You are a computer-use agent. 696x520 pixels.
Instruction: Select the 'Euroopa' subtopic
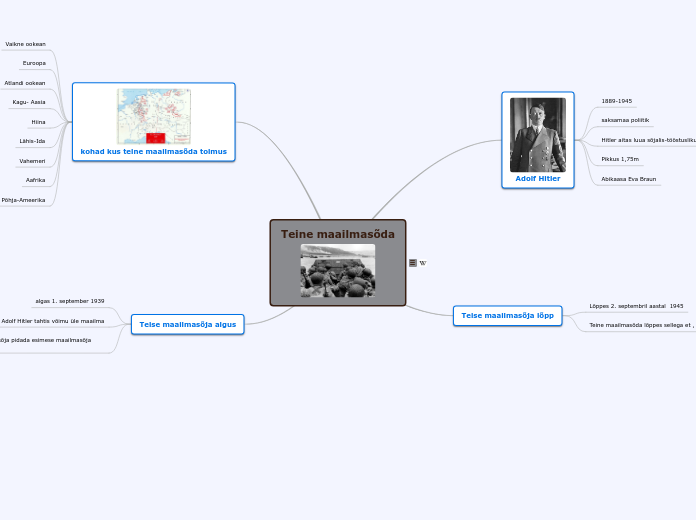34,63
